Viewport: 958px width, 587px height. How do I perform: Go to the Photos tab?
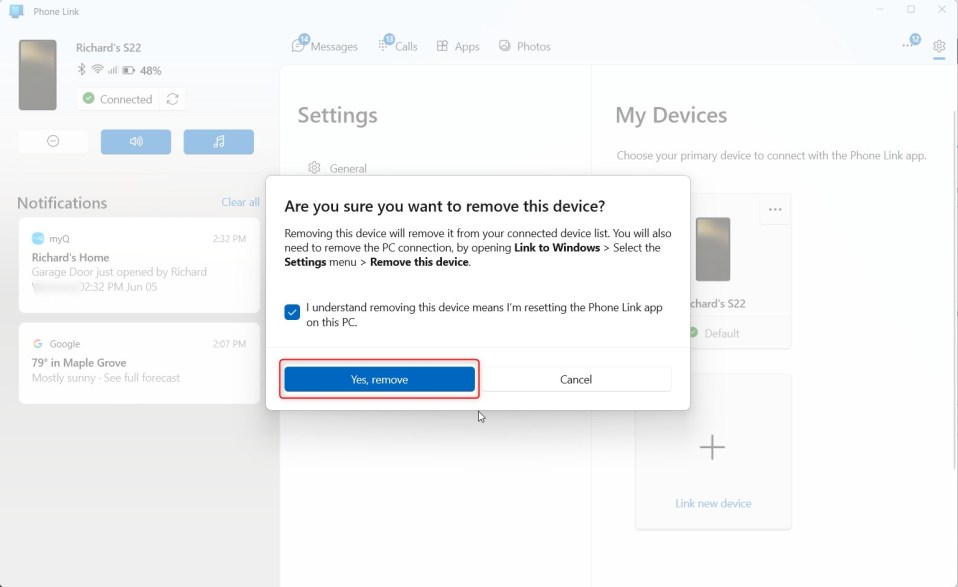525,46
